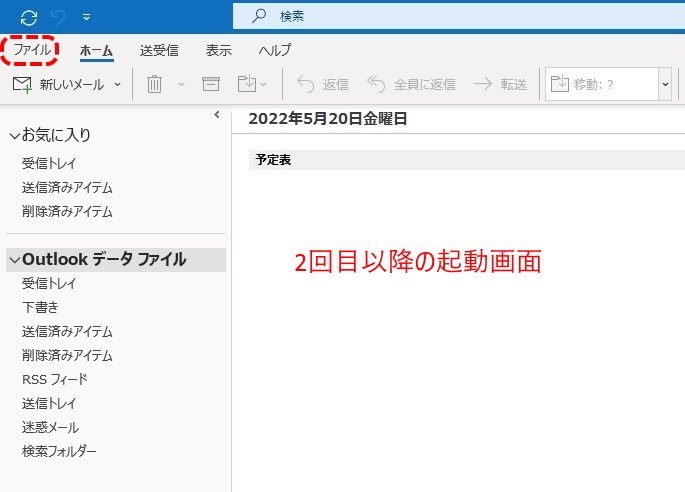
Task: Open 受信トレイ under お気に入り
Action: tap(49, 163)
